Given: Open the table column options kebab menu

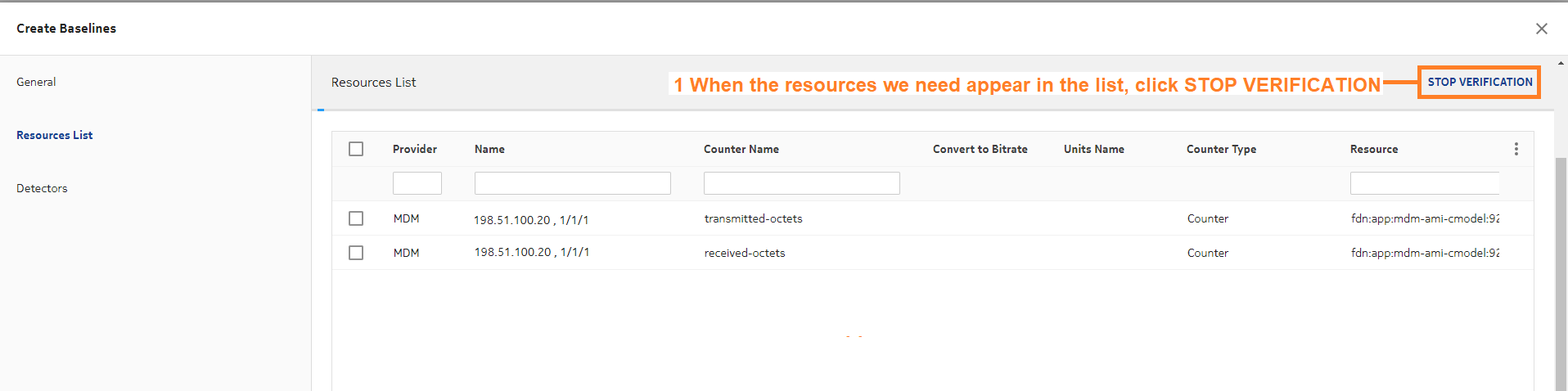Looking at the screenshot, I should point(1516,149).
